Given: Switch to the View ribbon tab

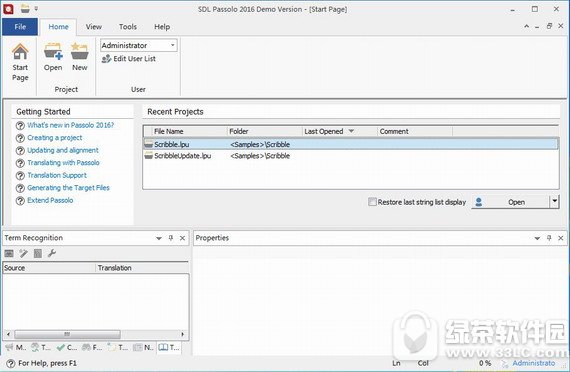Looking at the screenshot, I should [x=93, y=27].
